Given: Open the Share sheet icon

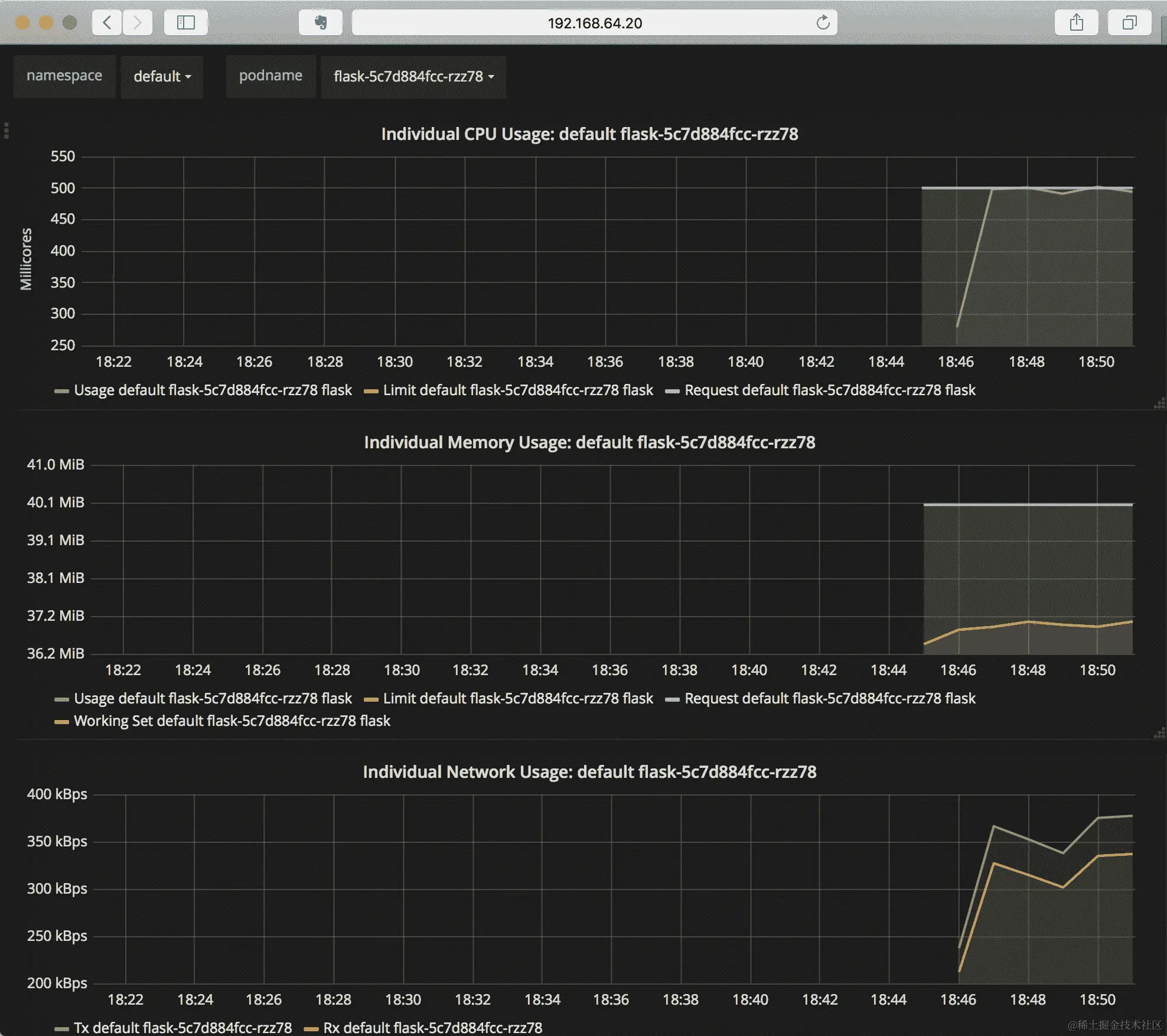Looking at the screenshot, I should tap(1076, 22).
